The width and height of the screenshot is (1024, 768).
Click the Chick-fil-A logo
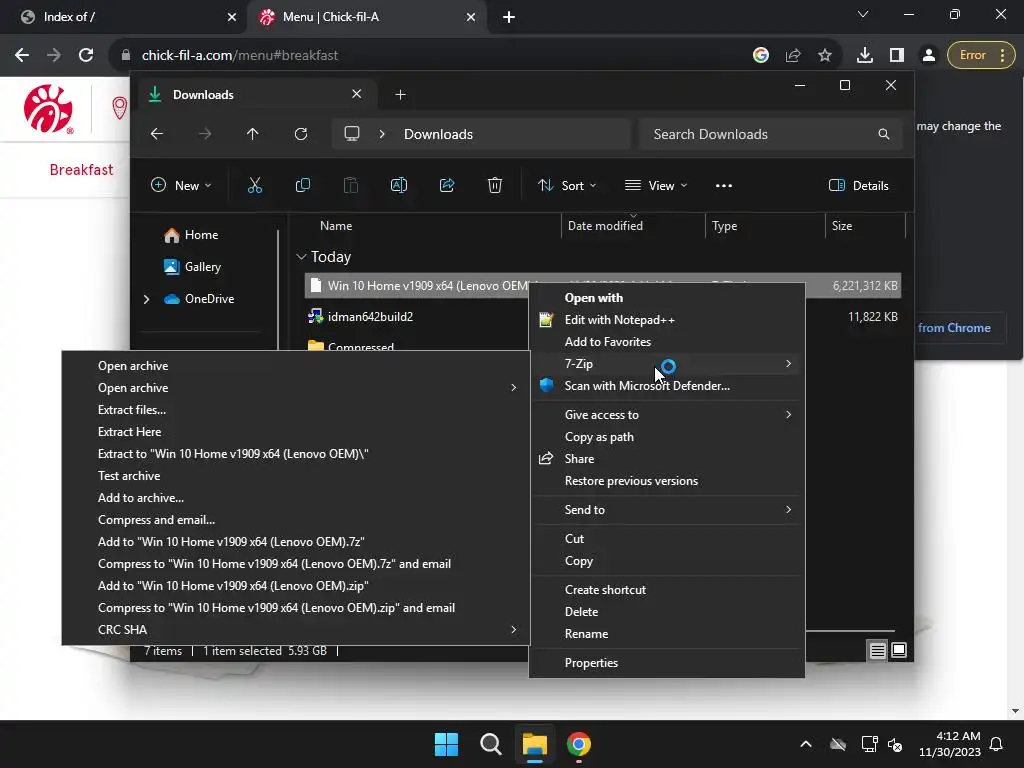48,109
